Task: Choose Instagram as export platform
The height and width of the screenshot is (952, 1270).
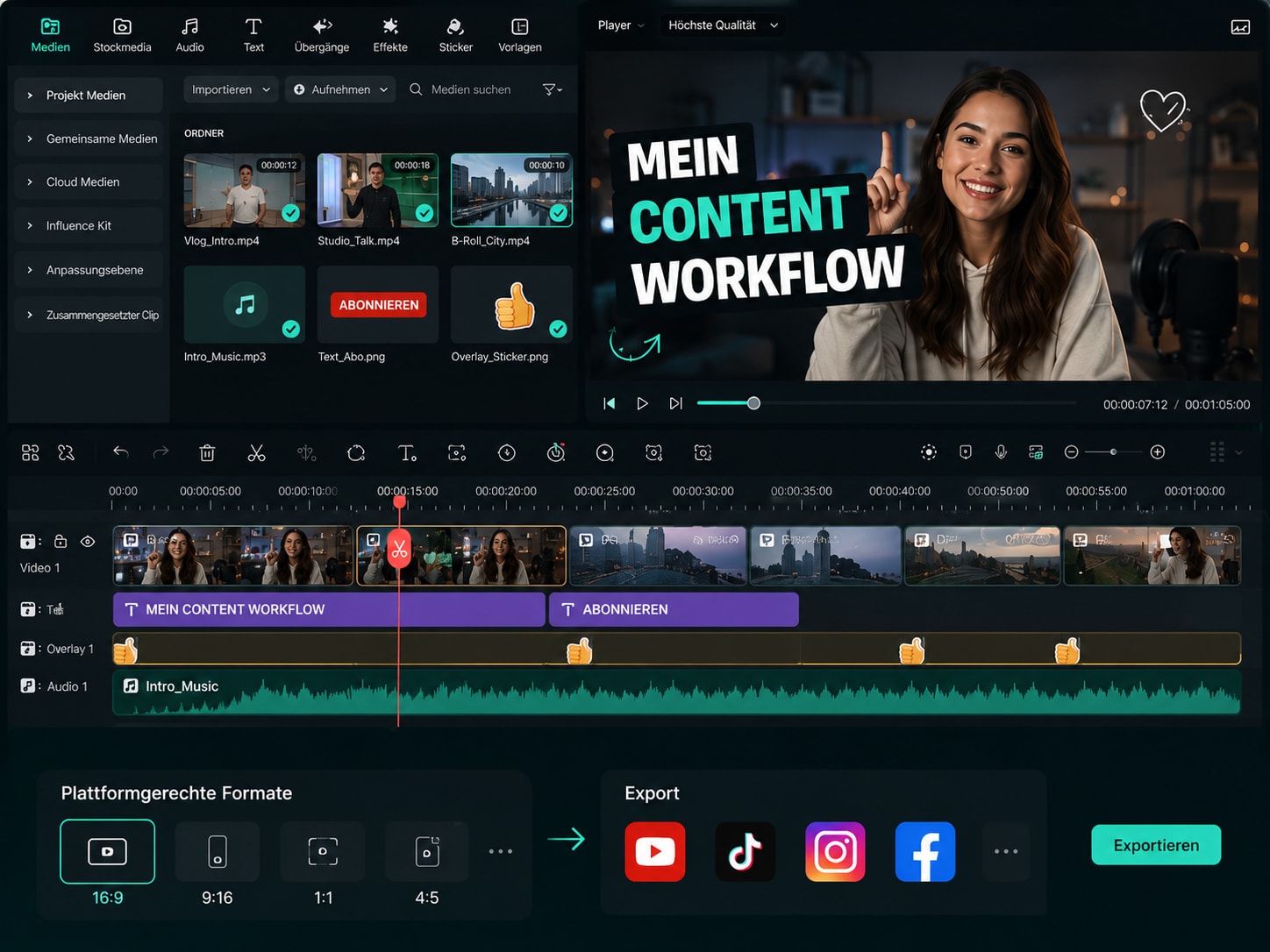Action: coord(835,851)
